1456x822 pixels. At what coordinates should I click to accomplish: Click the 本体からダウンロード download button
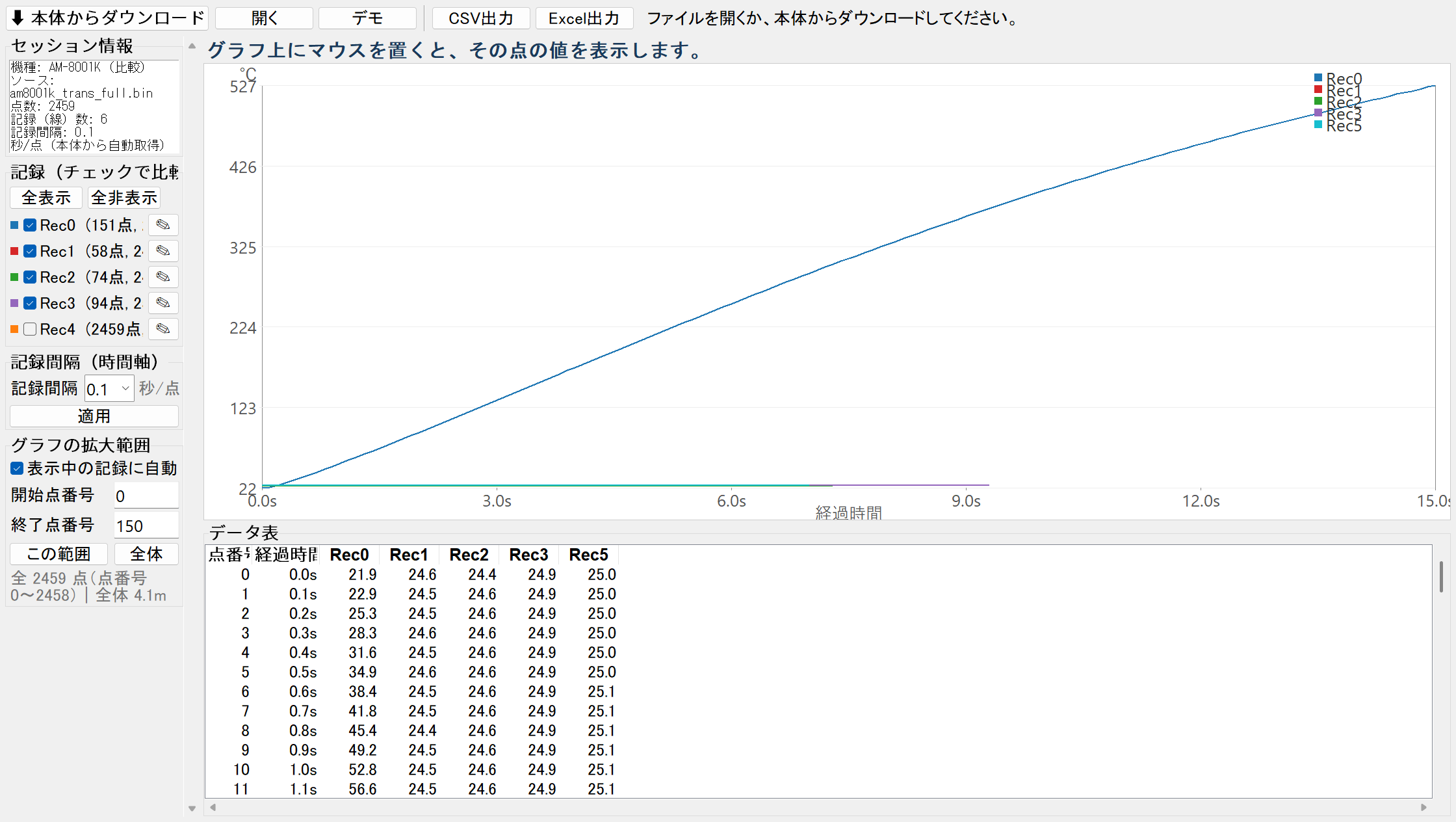(107, 18)
